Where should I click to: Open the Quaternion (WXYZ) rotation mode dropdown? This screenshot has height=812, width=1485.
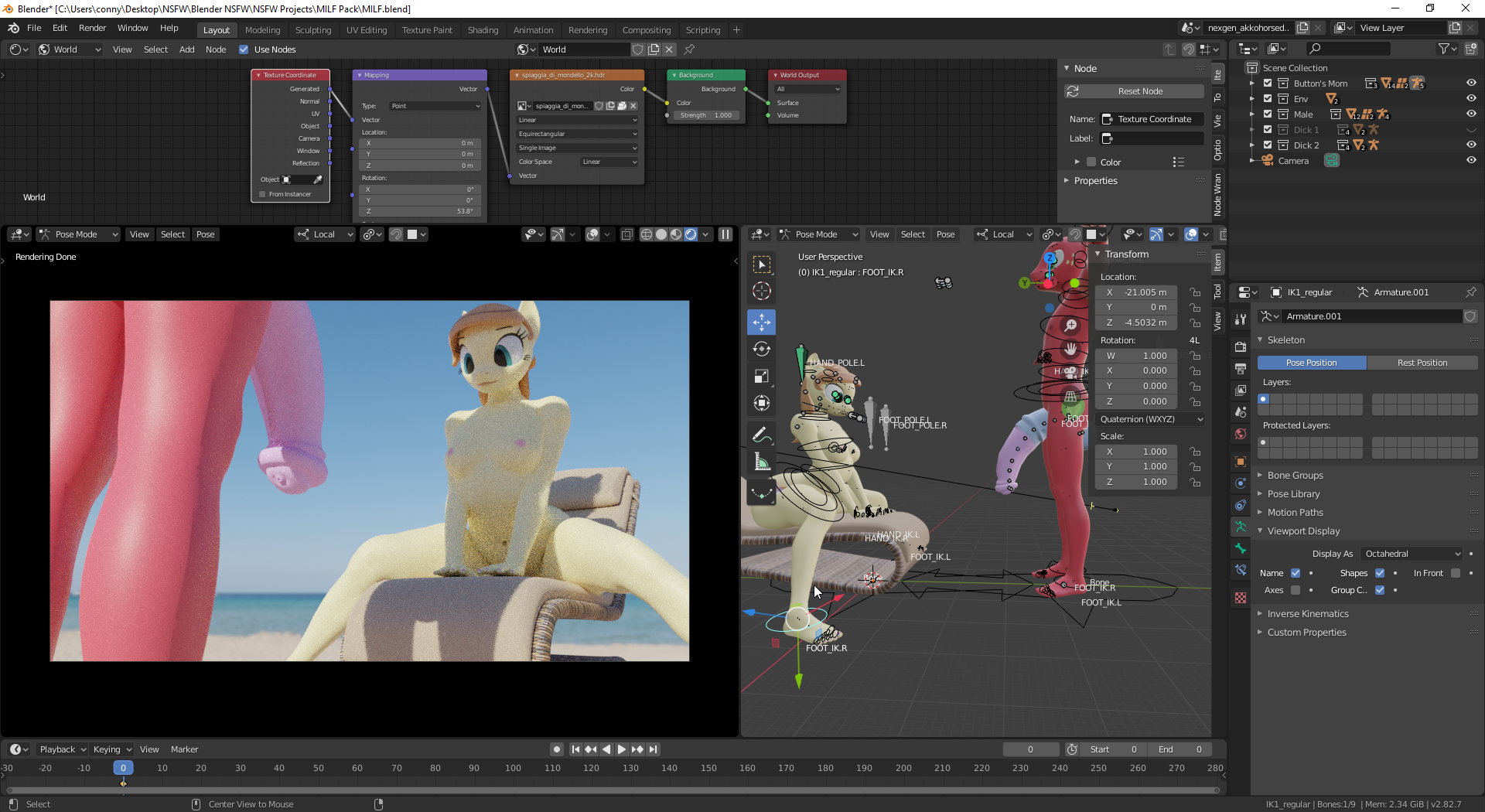(1151, 419)
